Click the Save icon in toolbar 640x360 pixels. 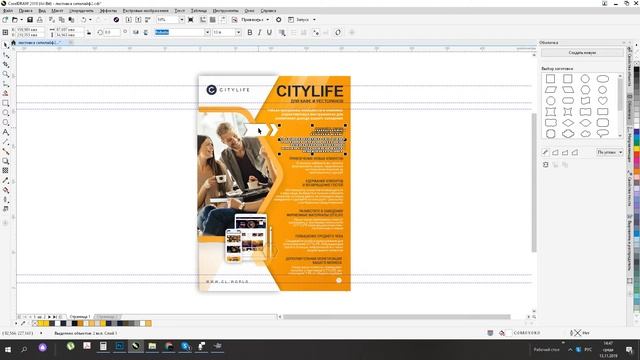30,20
